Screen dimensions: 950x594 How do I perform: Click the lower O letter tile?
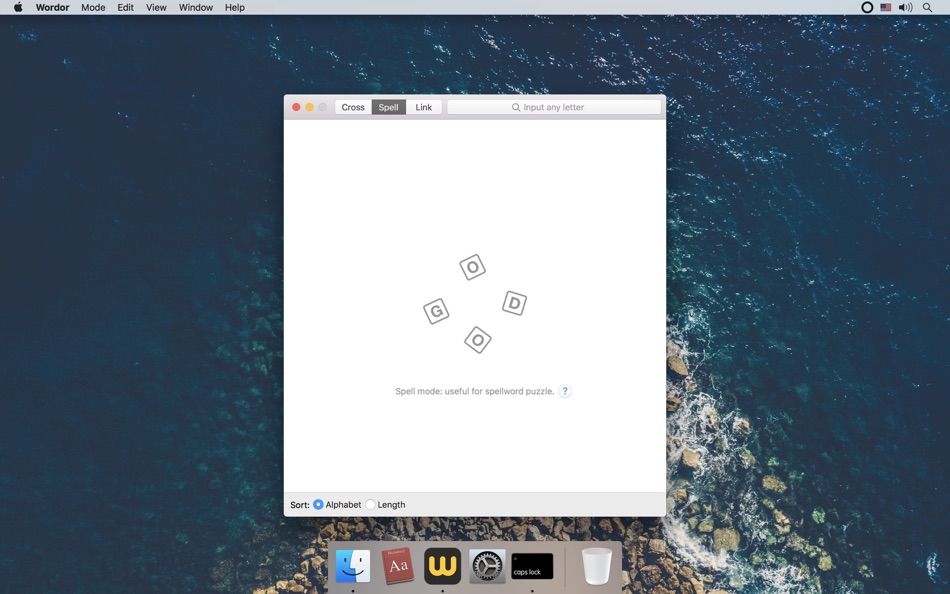point(477,339)
